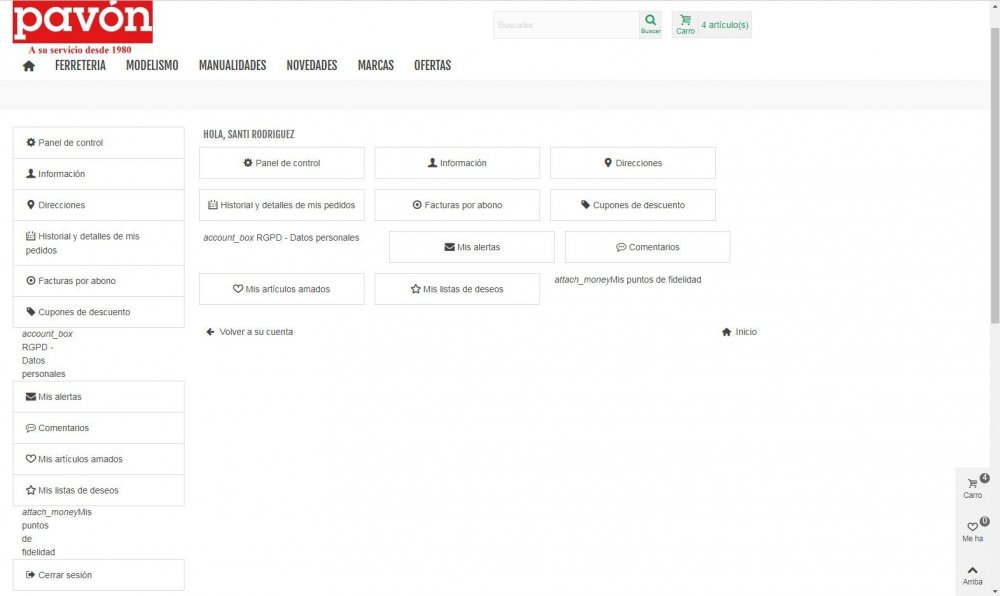This screenshot has height=596, width=1000.
Task: Open the floating Carro widget with badge 4
Action: coord(973,488)
